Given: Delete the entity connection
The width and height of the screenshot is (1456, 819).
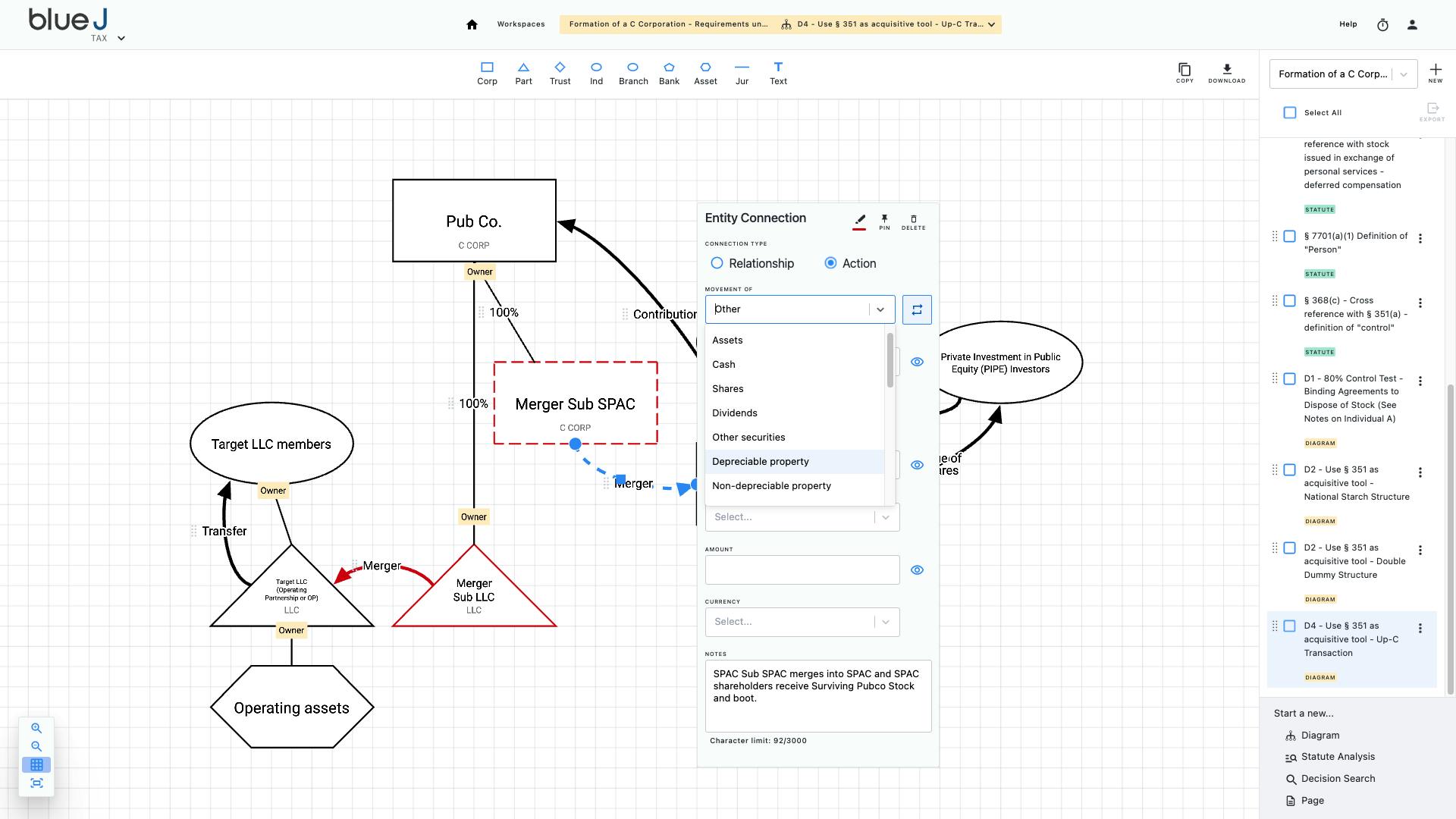Looking at the screenshot, I should tap(912, 221).
